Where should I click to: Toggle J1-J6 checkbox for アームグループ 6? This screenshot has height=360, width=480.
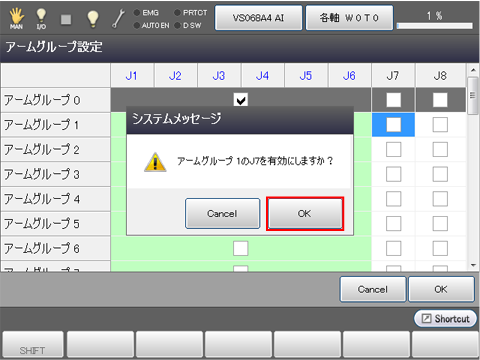(x=241, y=248)
